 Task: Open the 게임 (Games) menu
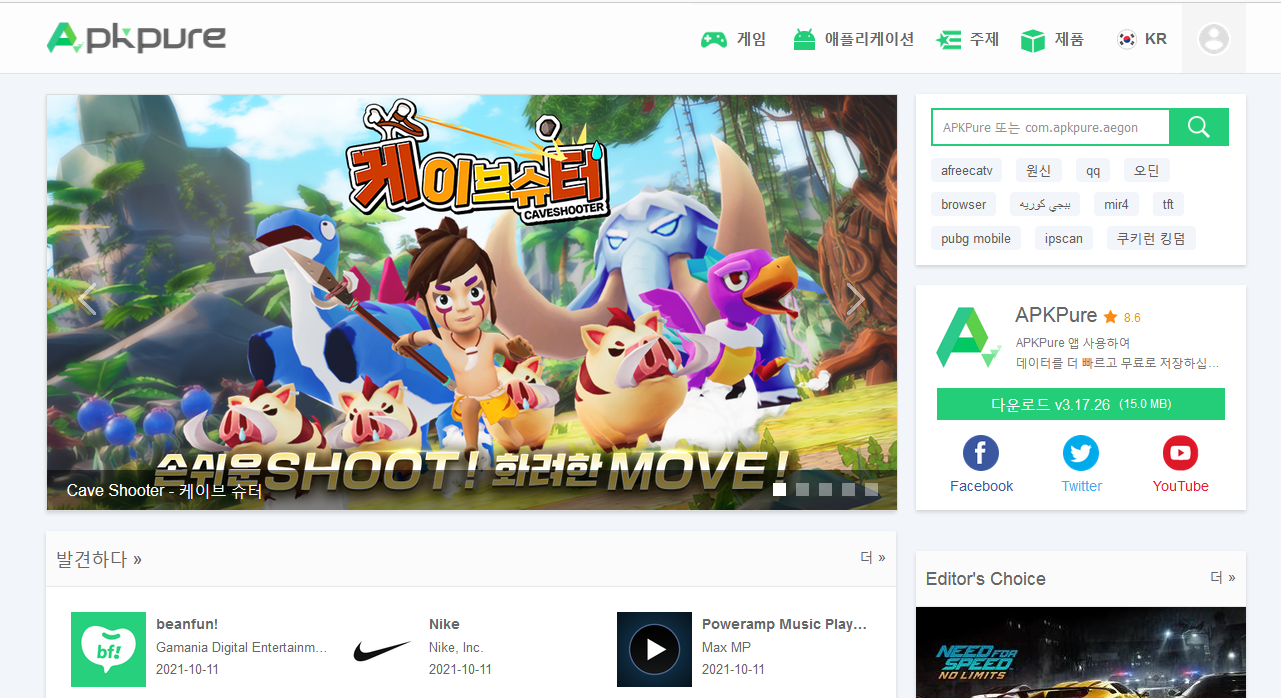(733, 39)
